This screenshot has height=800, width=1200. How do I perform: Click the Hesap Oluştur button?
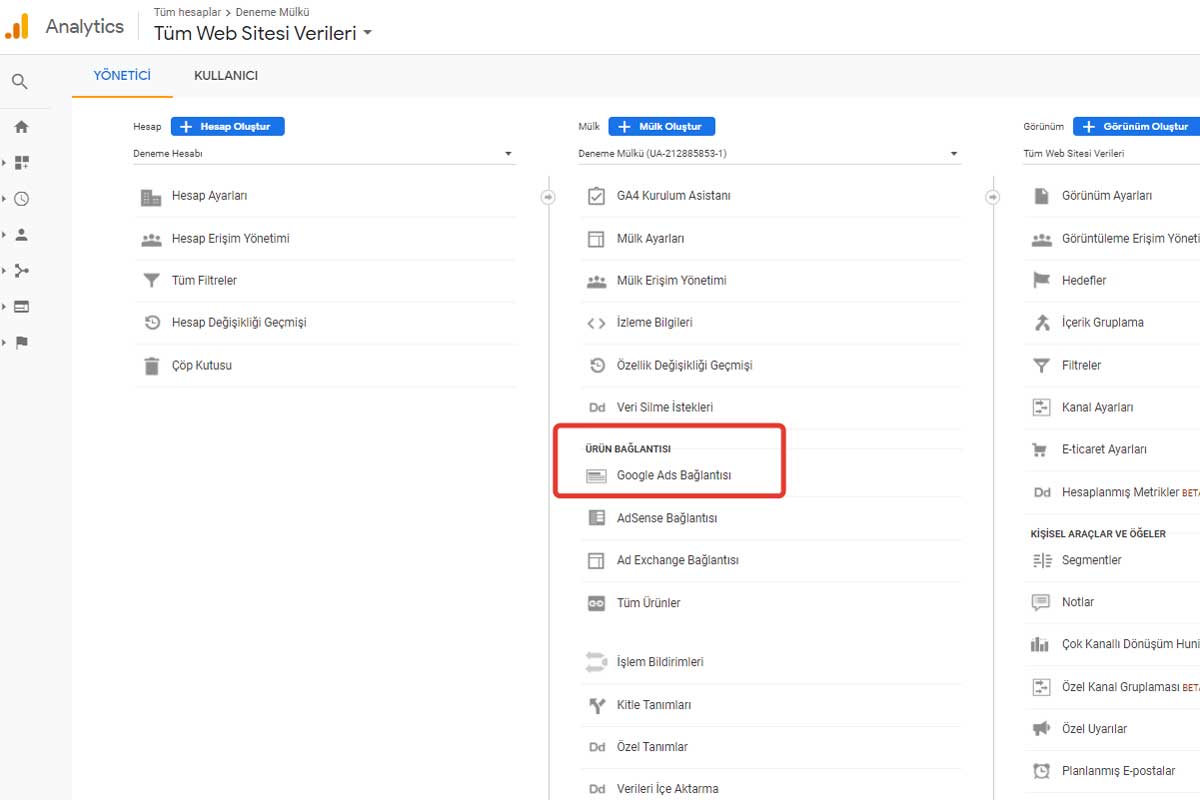(x=228, y=127)
